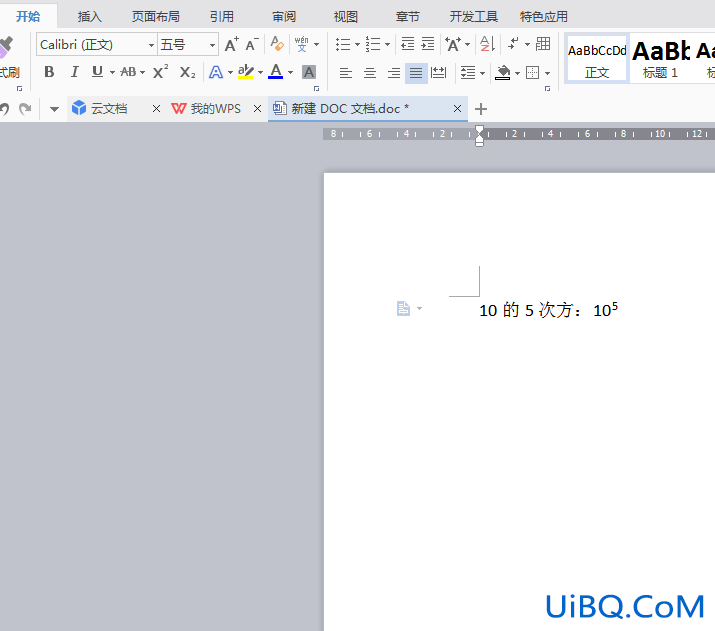Click the Increase indent icon

pyautogui.click(x=428, y=44)
